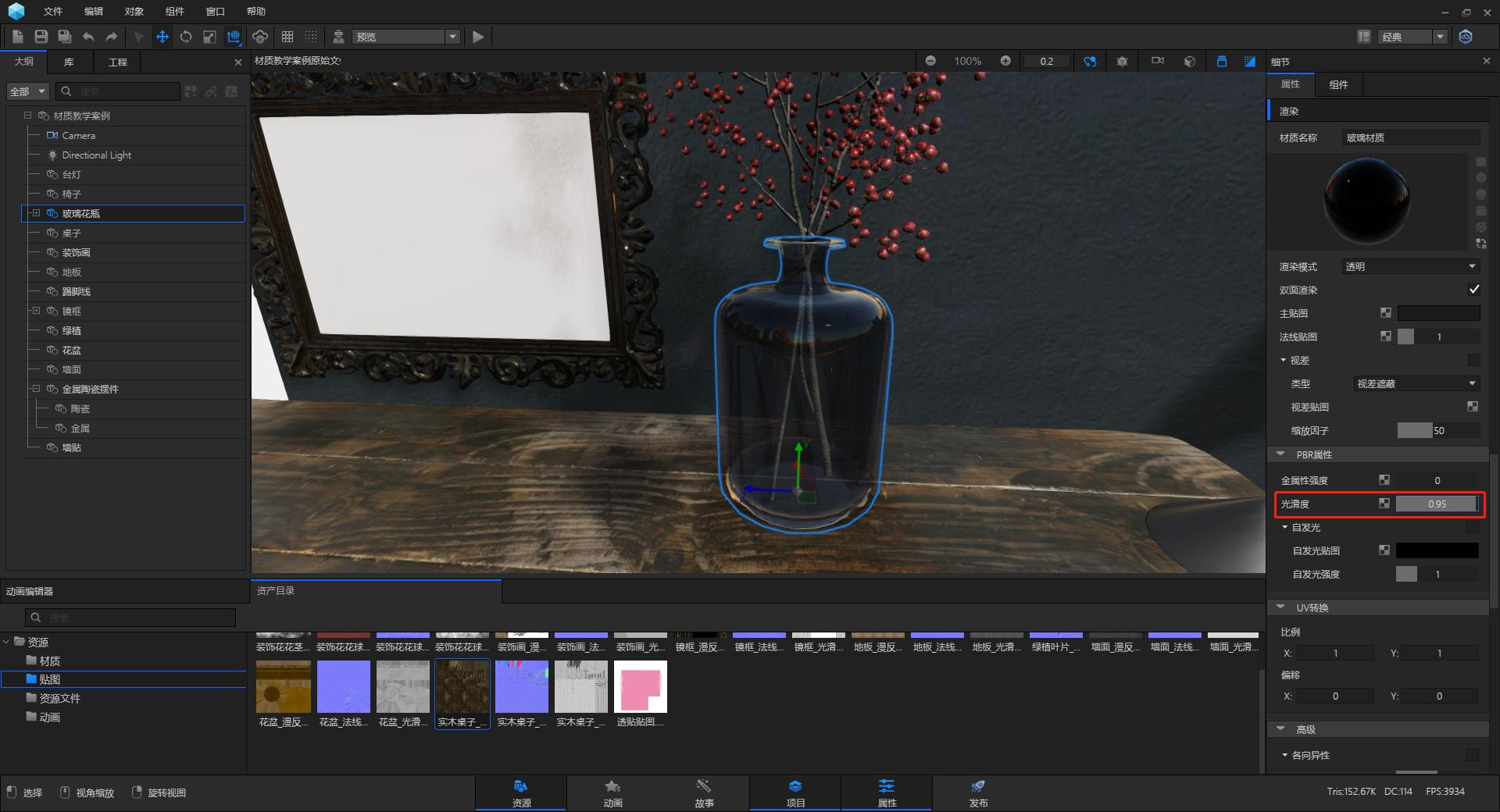
Task: Switch to the 库 tab
Action: point(69,62)
